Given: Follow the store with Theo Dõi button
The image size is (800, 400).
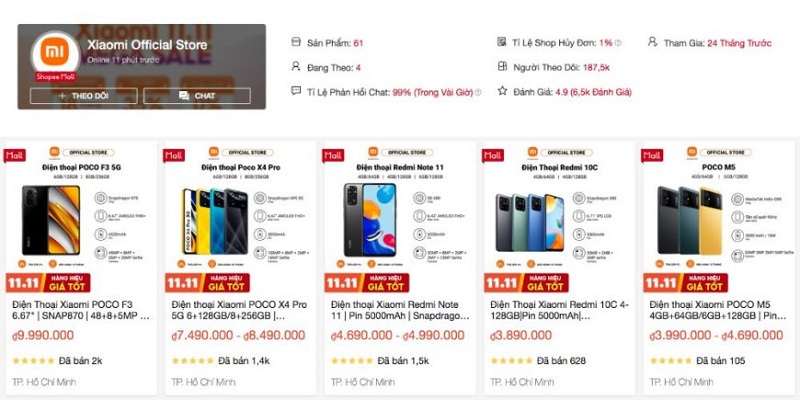Looking at the screenshot, I should tap(83, 96).
